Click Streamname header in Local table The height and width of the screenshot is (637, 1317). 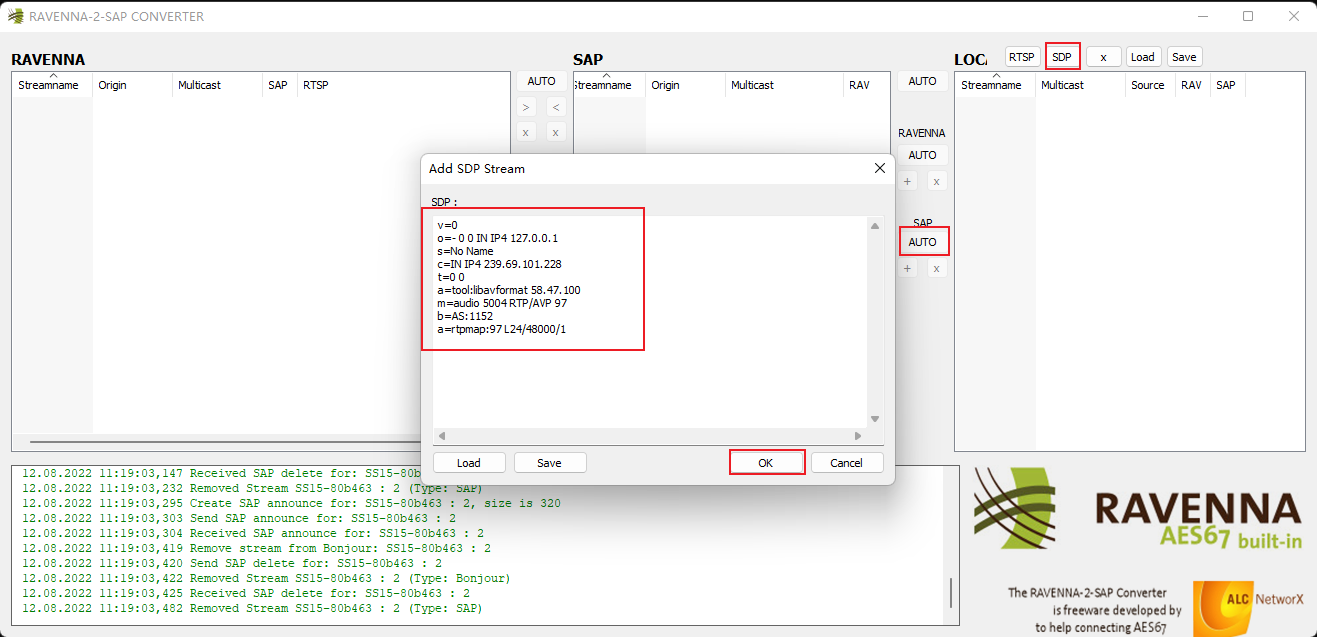pos(995,85)
